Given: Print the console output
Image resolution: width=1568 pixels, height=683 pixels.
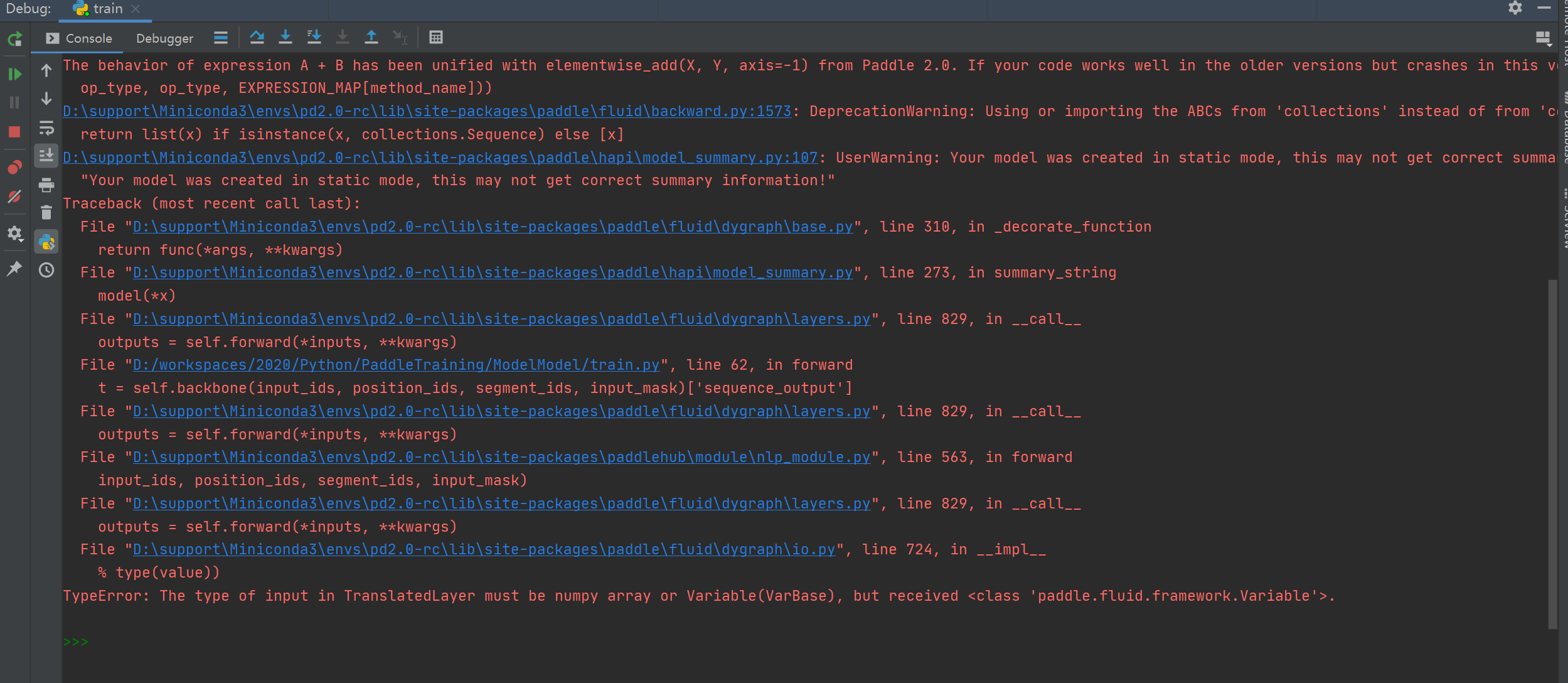Looking at the screenshot, I should pyautogui.click(x=46, y=185).
